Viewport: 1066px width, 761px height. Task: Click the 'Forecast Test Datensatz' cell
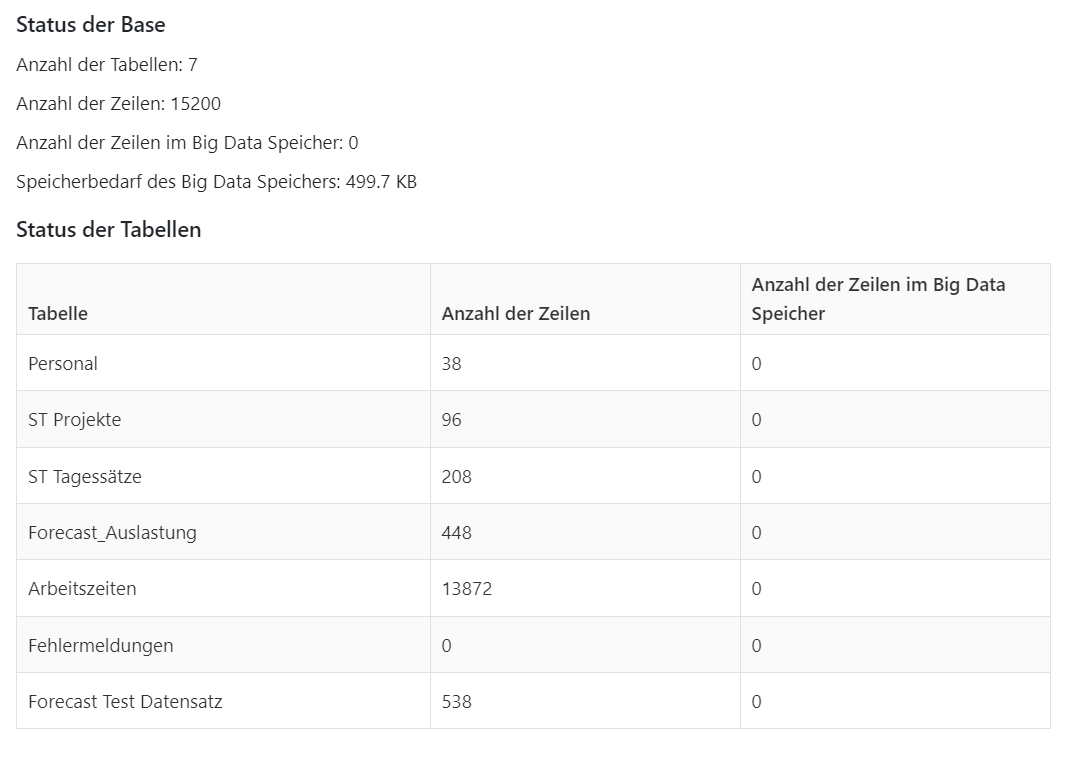click(x=125, y=702)
